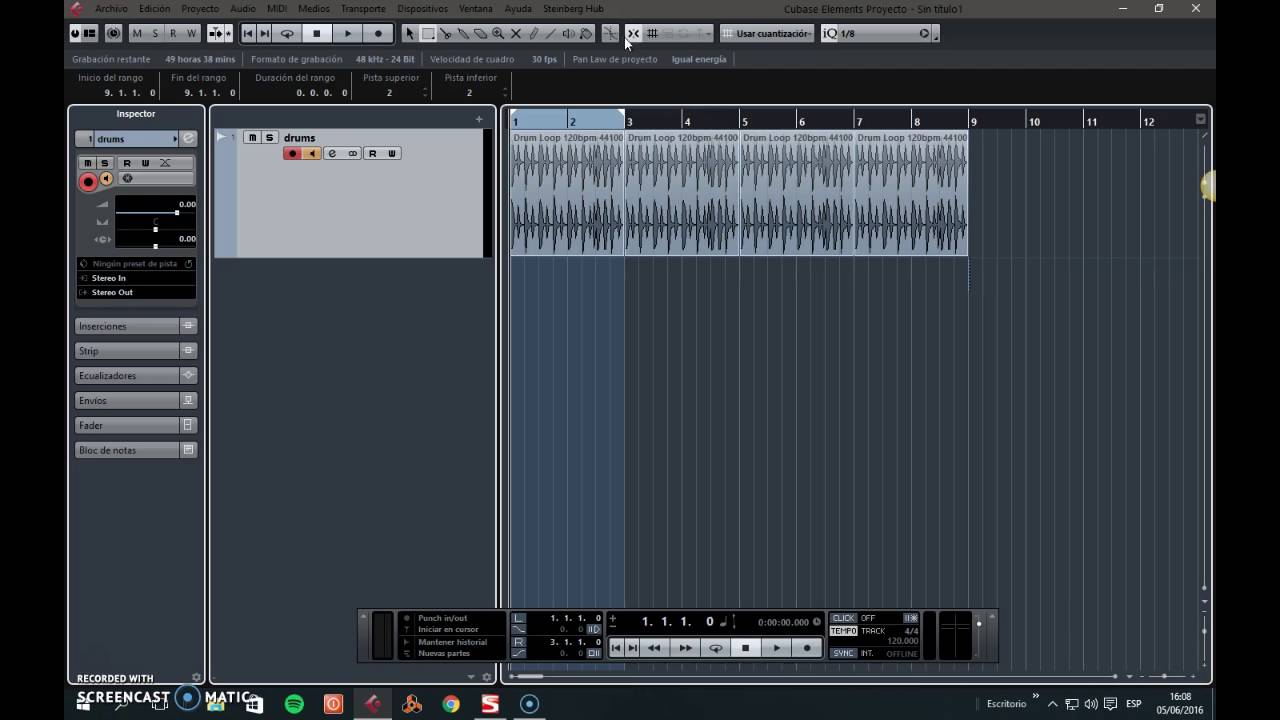
Task: Open the Archivo menu
Action: click(111, 8)
